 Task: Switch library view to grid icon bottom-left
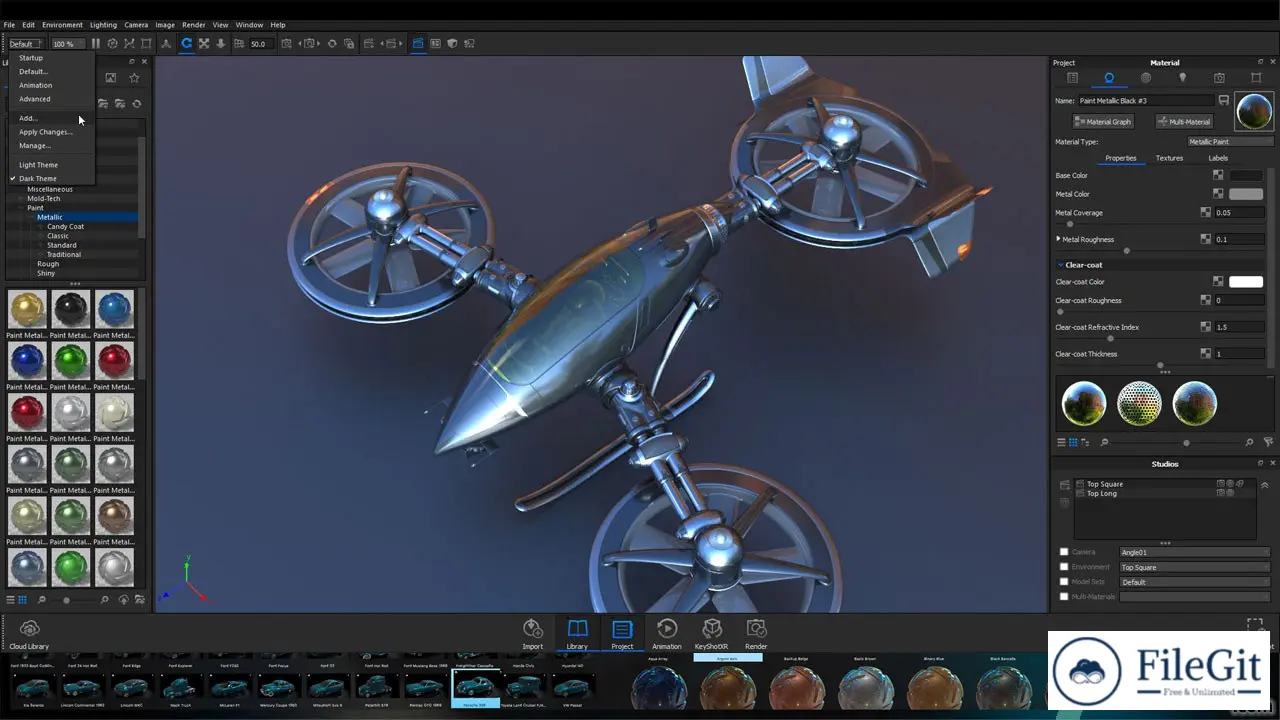point(22,600)
